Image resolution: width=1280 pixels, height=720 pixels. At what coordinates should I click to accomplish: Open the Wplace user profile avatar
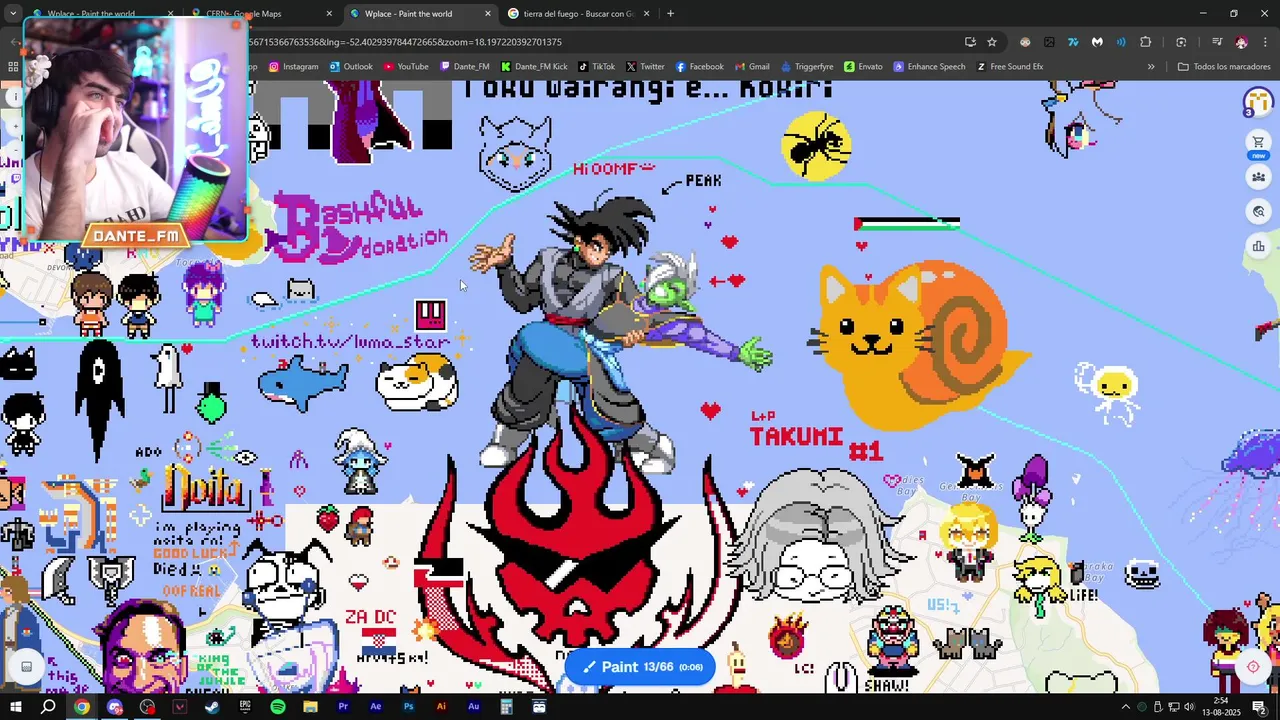pyautogui.click(x=1258, y=102)
